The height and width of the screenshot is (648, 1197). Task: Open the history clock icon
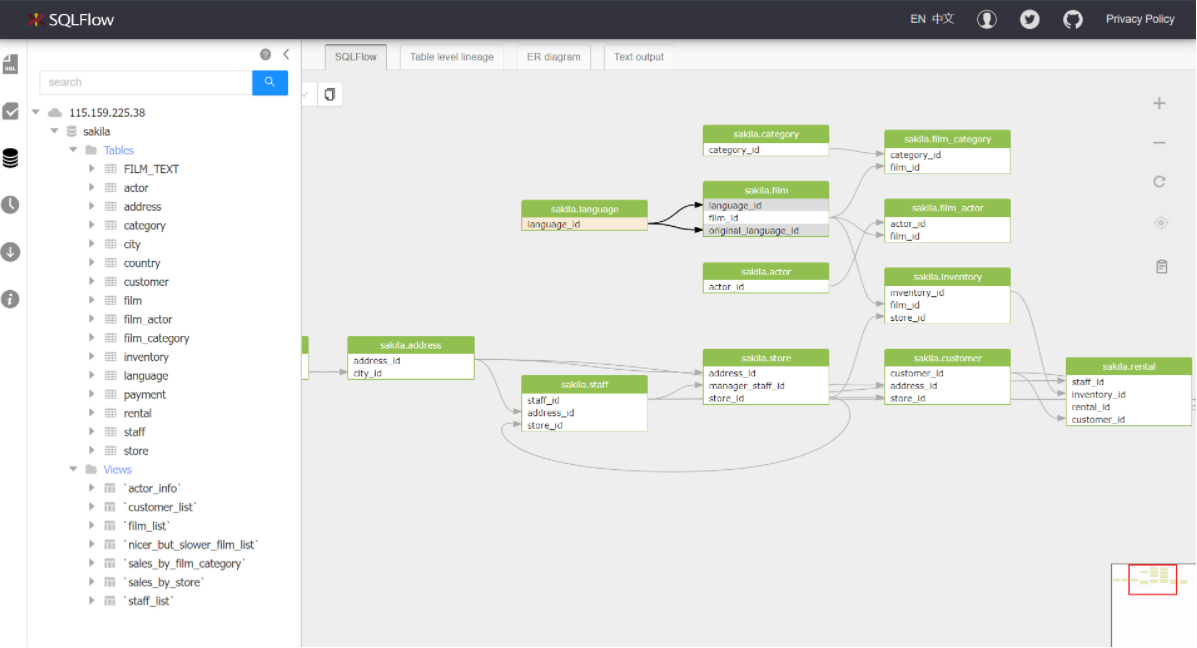[x=11, y=205]
